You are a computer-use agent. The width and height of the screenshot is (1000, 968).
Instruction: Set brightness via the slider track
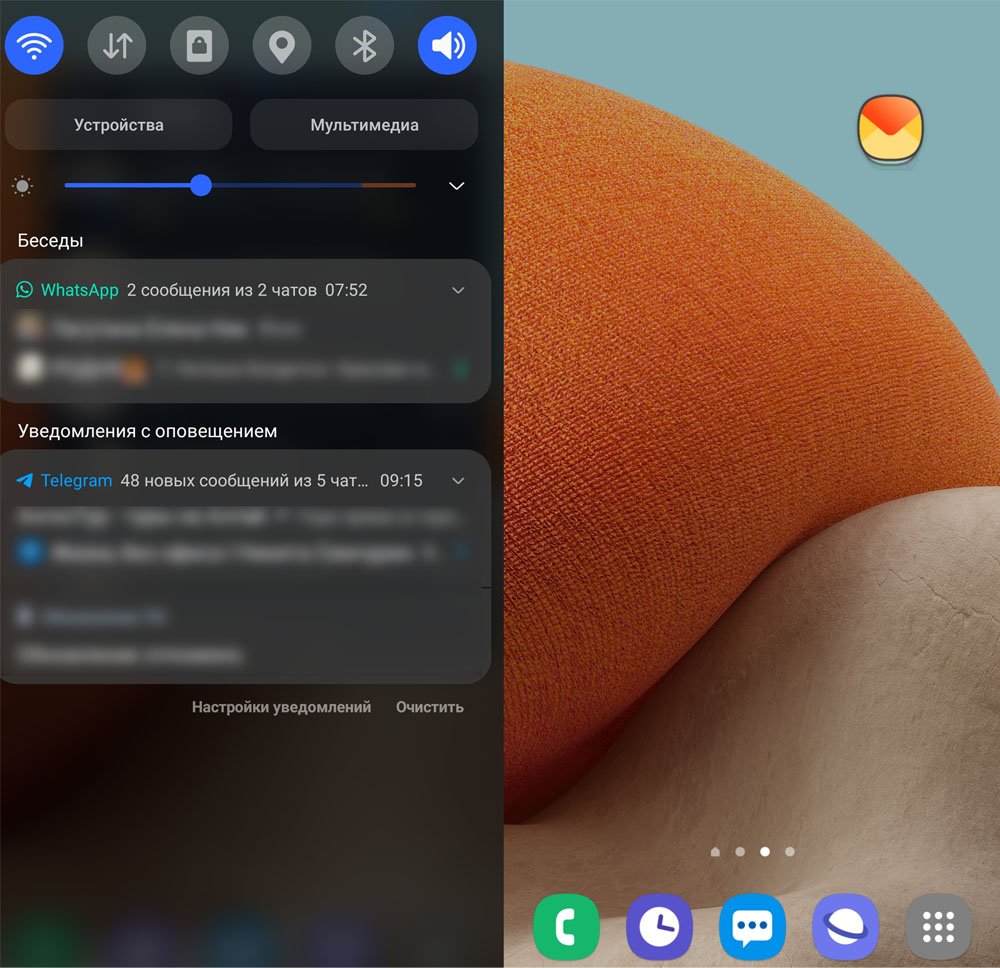(240, 186)
